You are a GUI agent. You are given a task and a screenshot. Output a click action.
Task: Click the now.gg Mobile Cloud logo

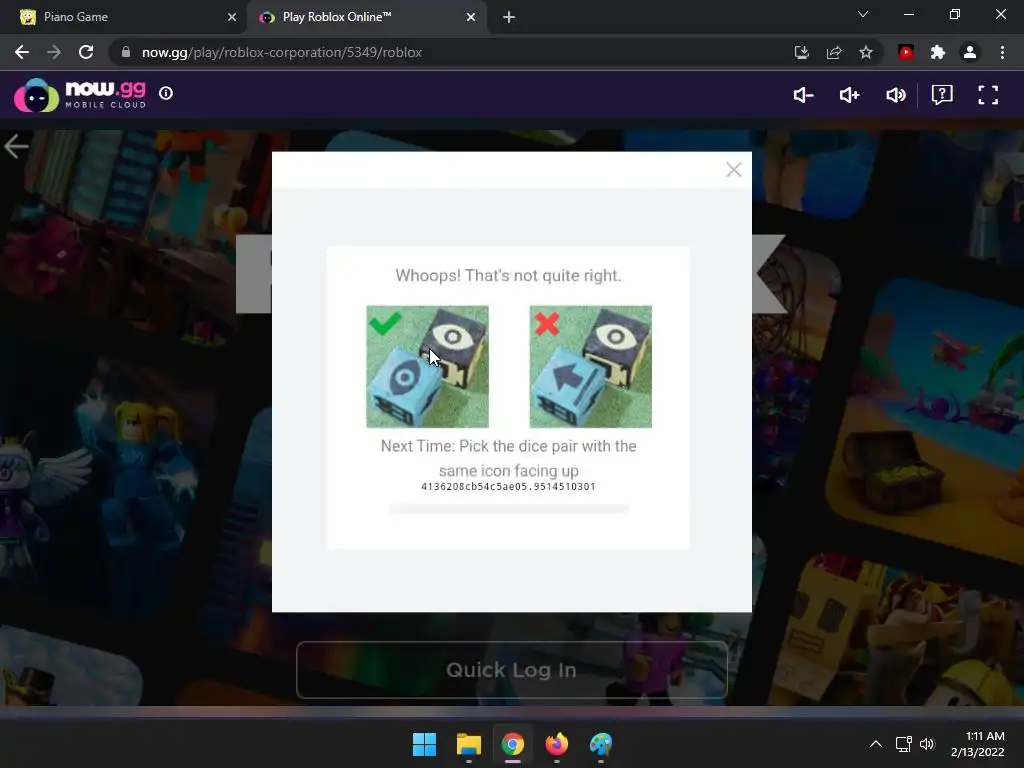point(80,95)
